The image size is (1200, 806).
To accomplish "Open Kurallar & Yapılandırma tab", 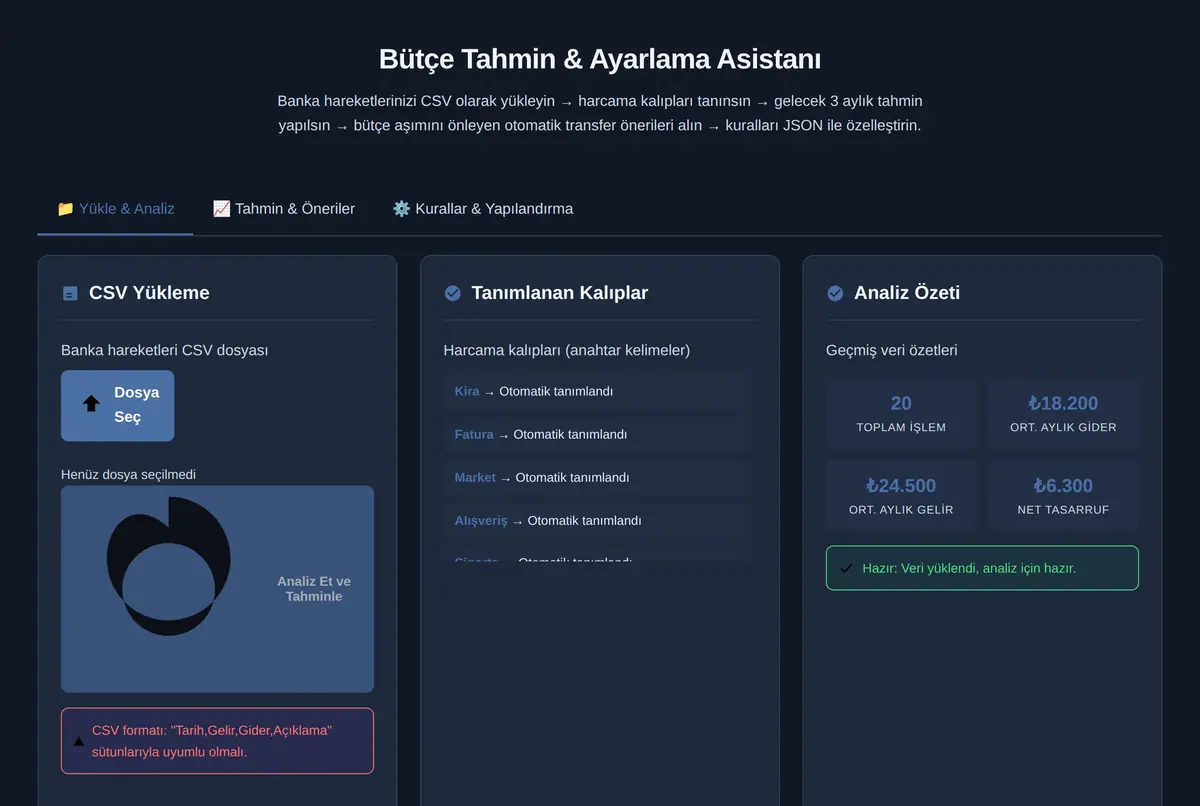I will (x=483, y=209).
